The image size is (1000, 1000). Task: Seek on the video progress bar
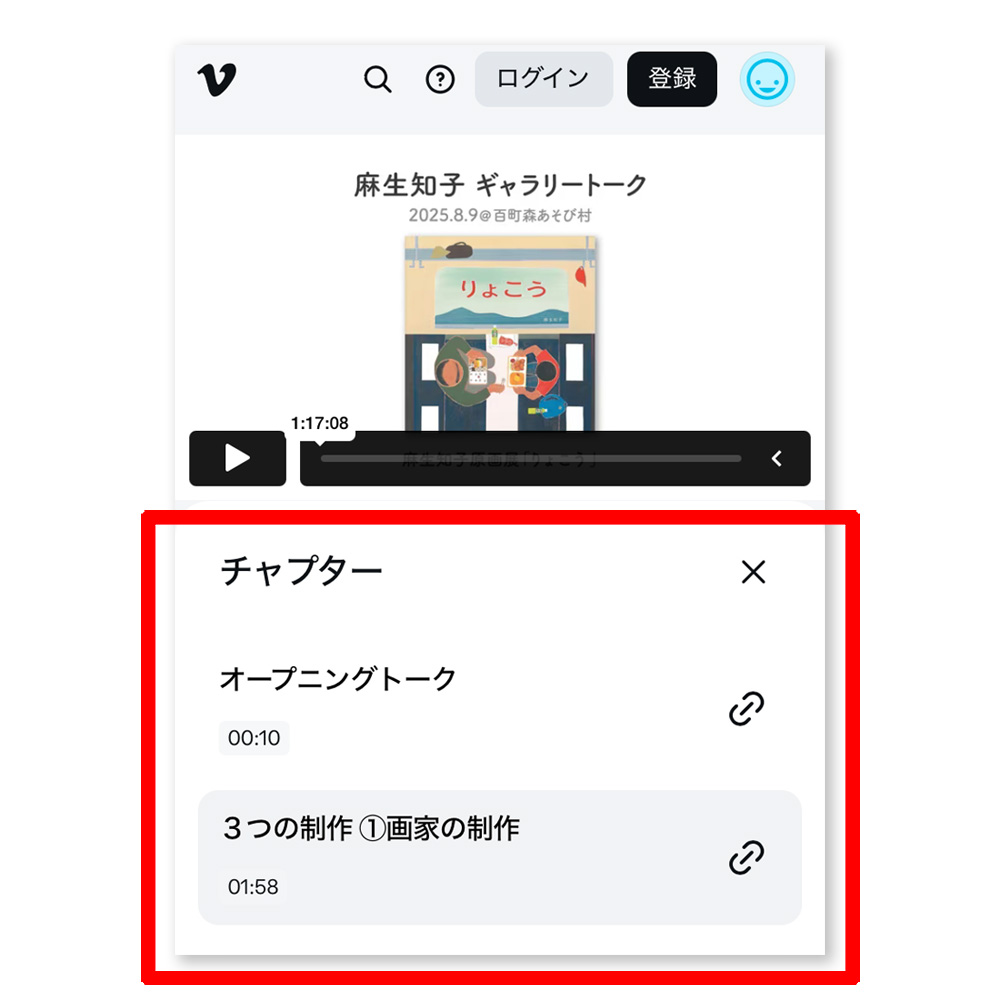click(531, 458)
